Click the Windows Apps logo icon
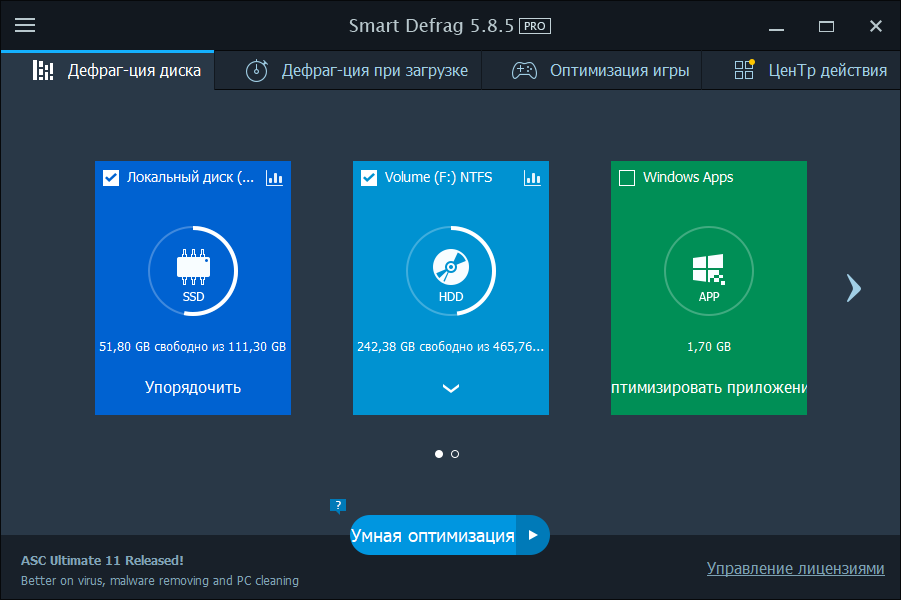 pos(708,266)
